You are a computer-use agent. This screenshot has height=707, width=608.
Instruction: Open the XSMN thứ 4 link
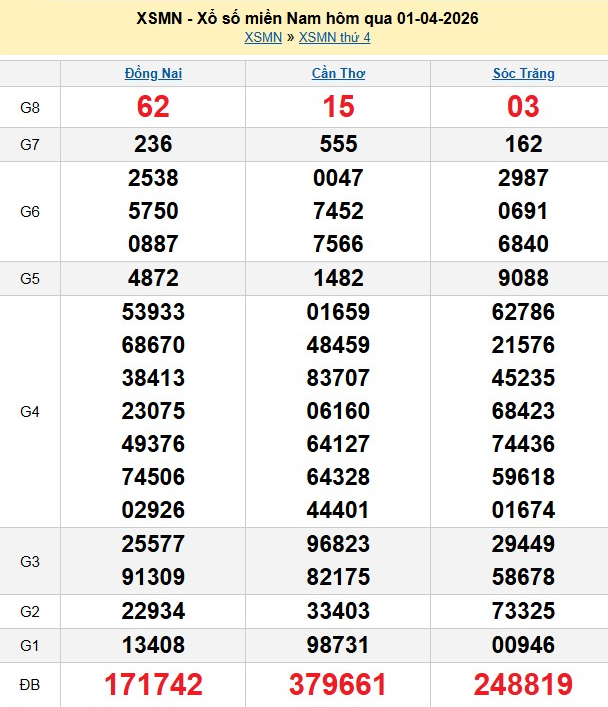[334, 37]
